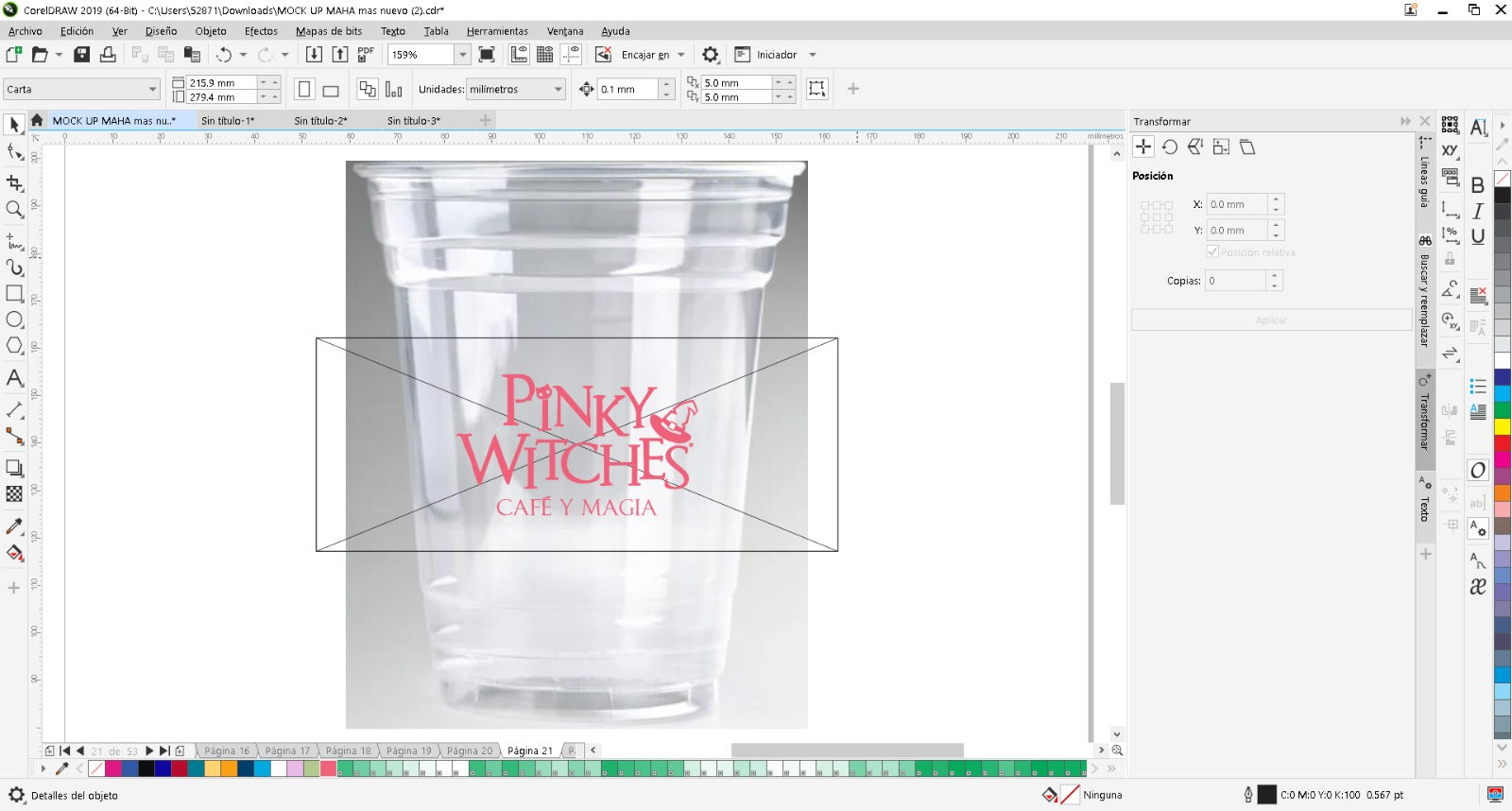Open the Herramientas menu
The width and height of the screenshot is (1512, 811).
497,31
